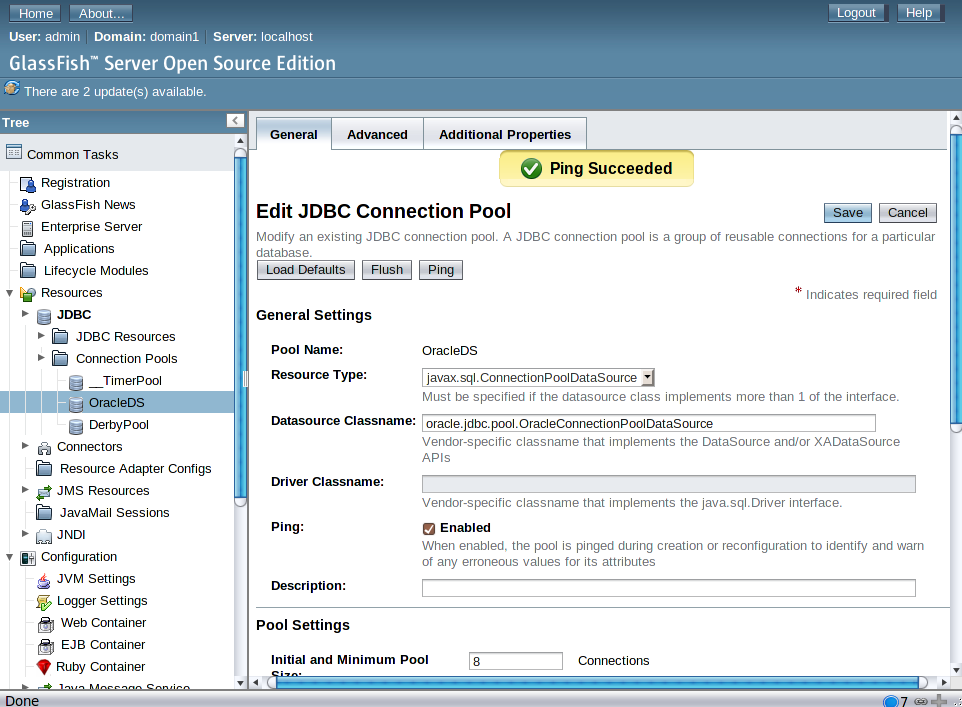Click the Load Defaults button
The height and width of the screenshot is (707, 962).
[305, 269]
